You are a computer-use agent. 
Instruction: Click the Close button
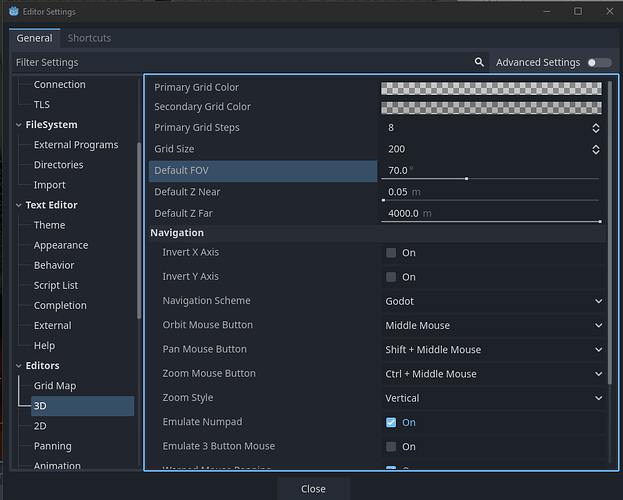tap(313, 488)
